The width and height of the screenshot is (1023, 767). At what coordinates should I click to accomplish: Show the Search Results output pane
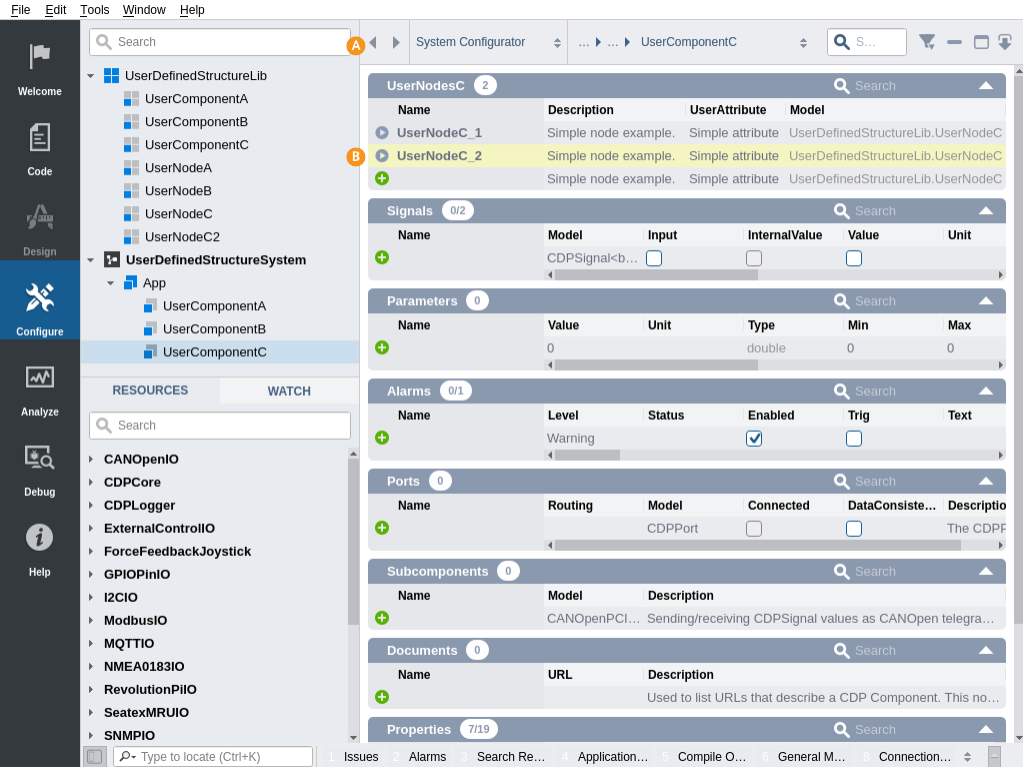[x=504, y=757]
